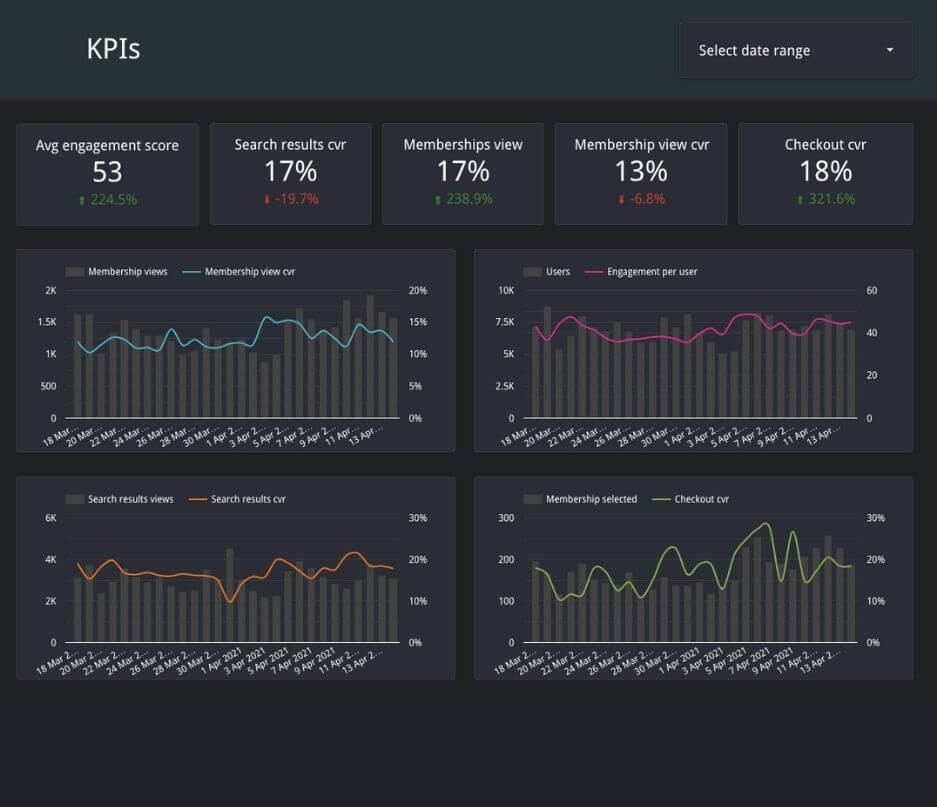
Task: Click the 9 Apr 2021 label on checkout chart
Action: (773, 661)
